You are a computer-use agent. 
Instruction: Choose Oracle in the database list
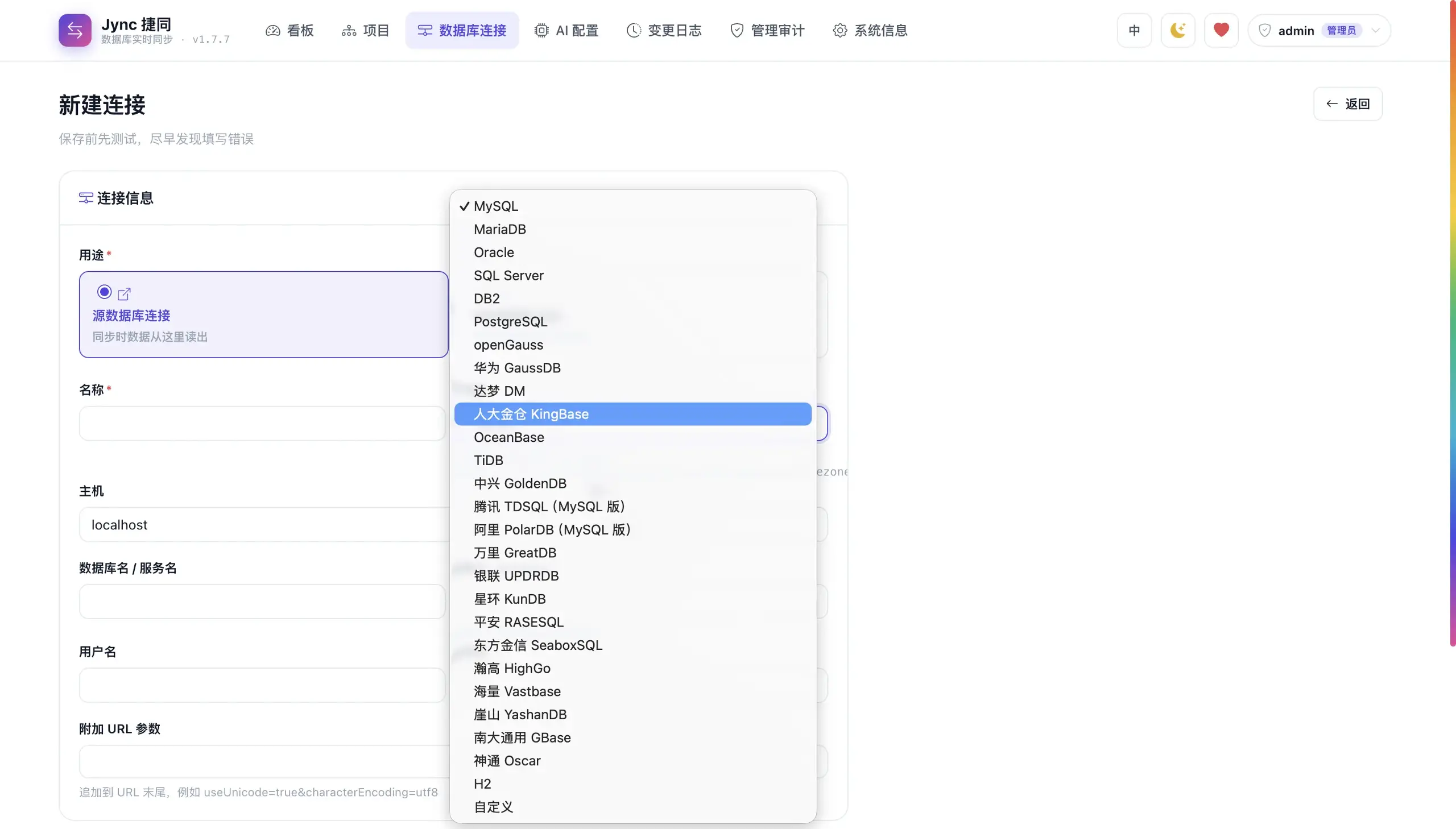coord(632,252)
